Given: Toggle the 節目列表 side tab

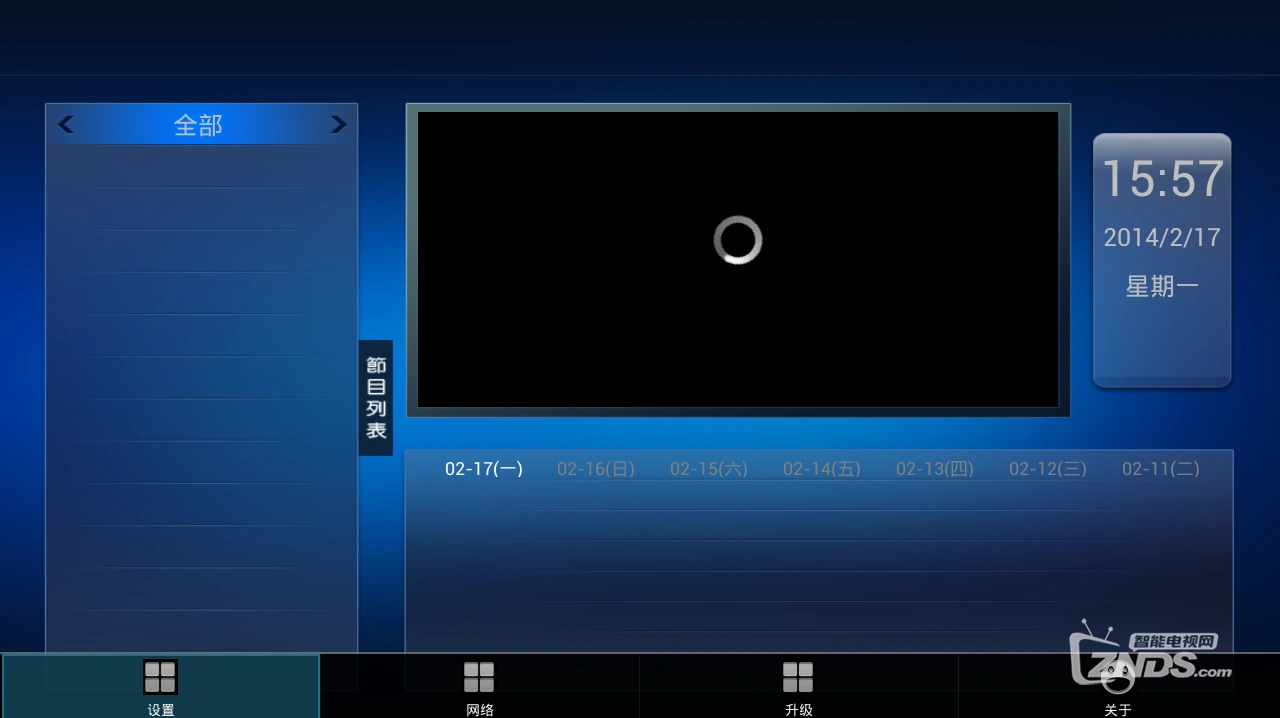Looking at the screenshot, I should [376, 398].
